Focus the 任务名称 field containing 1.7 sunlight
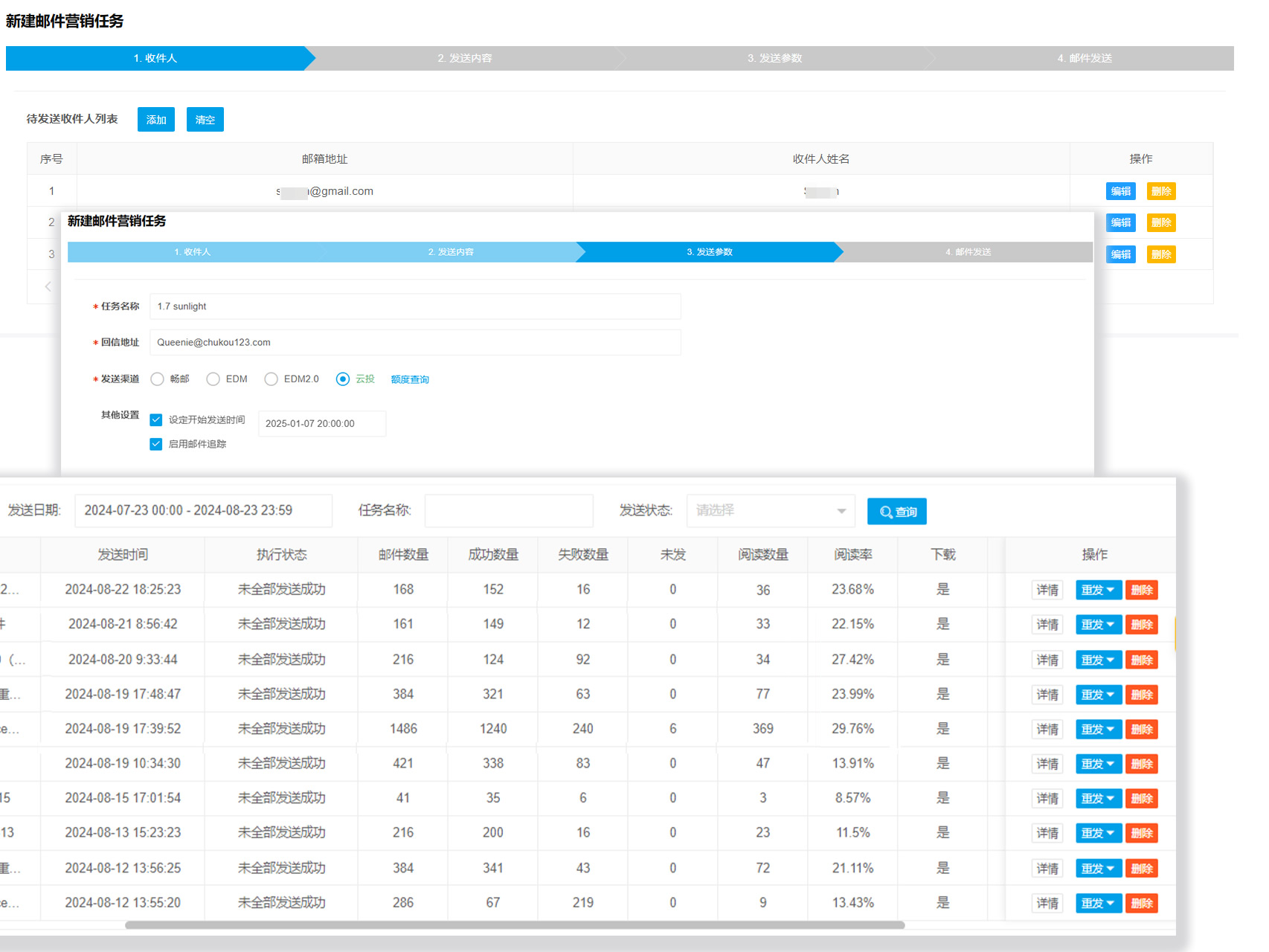 (x=415, y=306)
